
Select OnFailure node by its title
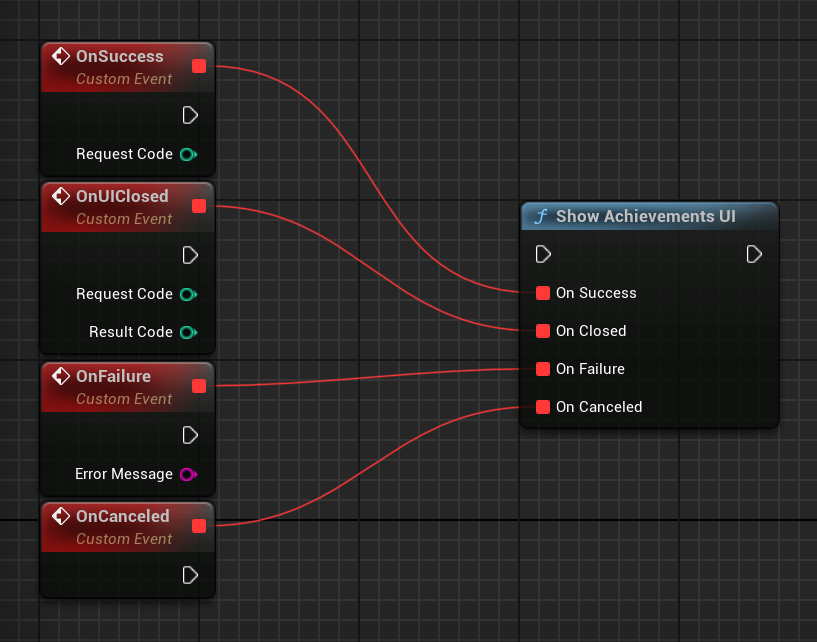coord(114,376)
